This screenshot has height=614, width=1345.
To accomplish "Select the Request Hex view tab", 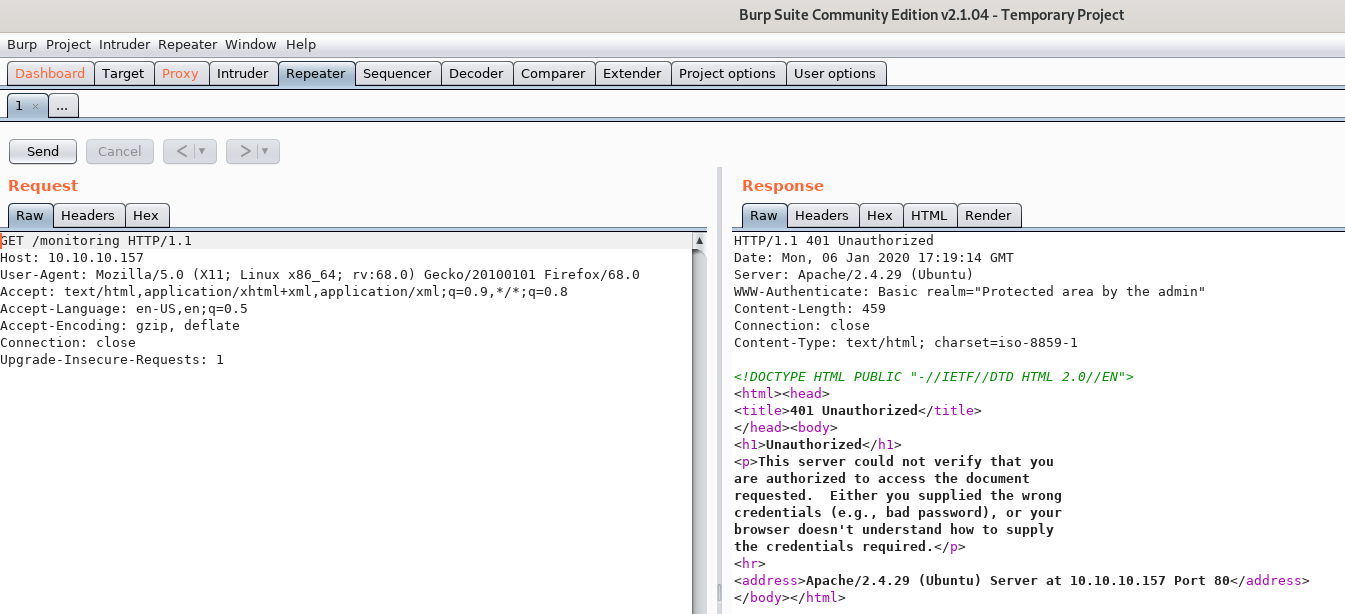I will [146, 215].
